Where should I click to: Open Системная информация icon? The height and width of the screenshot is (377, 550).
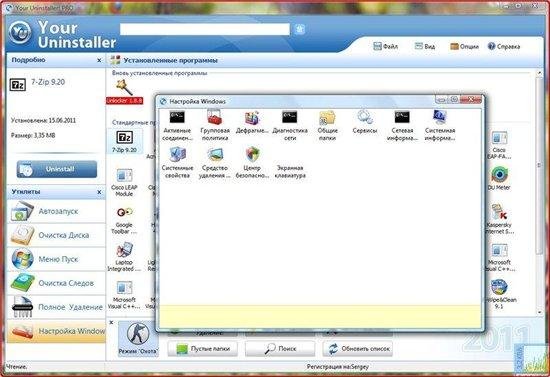pos(440,126)
